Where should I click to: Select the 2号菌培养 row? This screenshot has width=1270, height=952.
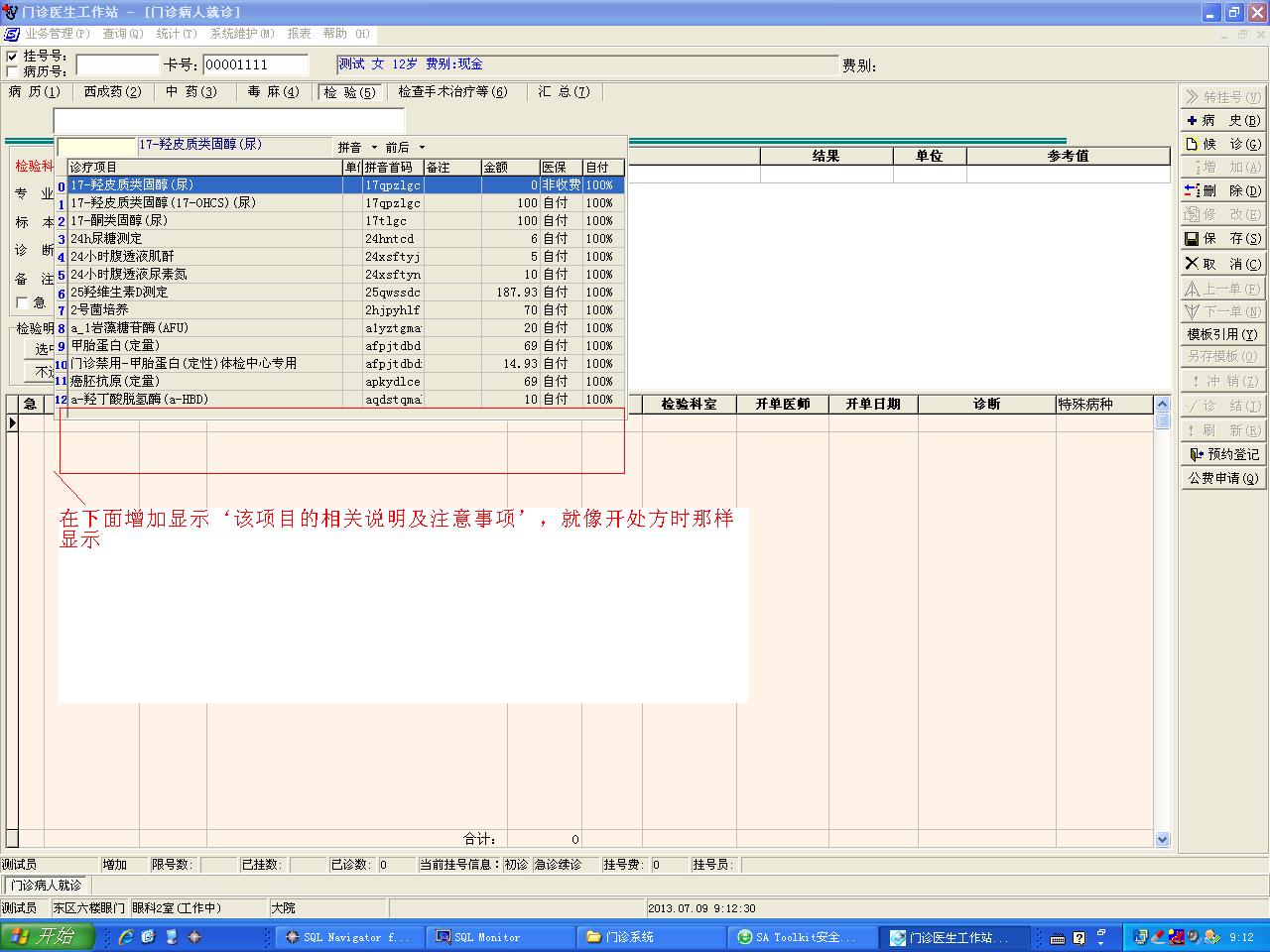(x=346, y=310)
